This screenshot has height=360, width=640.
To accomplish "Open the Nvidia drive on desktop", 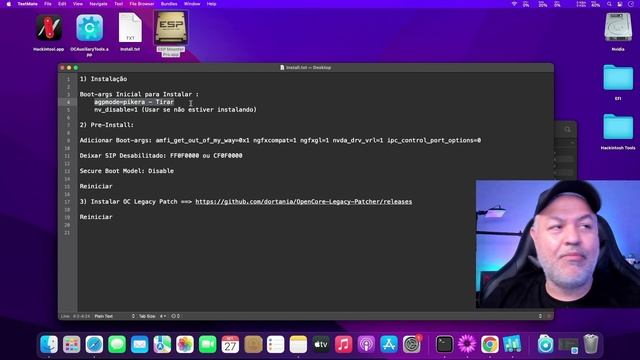I will [x=618, y=27].
